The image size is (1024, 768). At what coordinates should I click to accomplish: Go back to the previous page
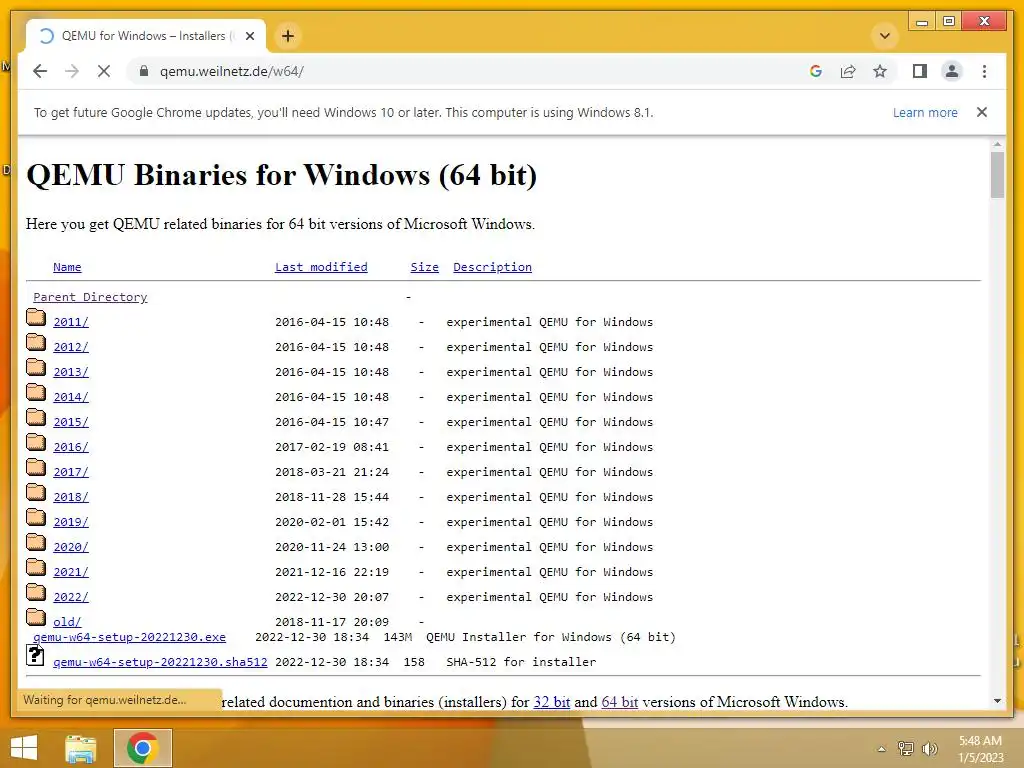coord(40,71)
